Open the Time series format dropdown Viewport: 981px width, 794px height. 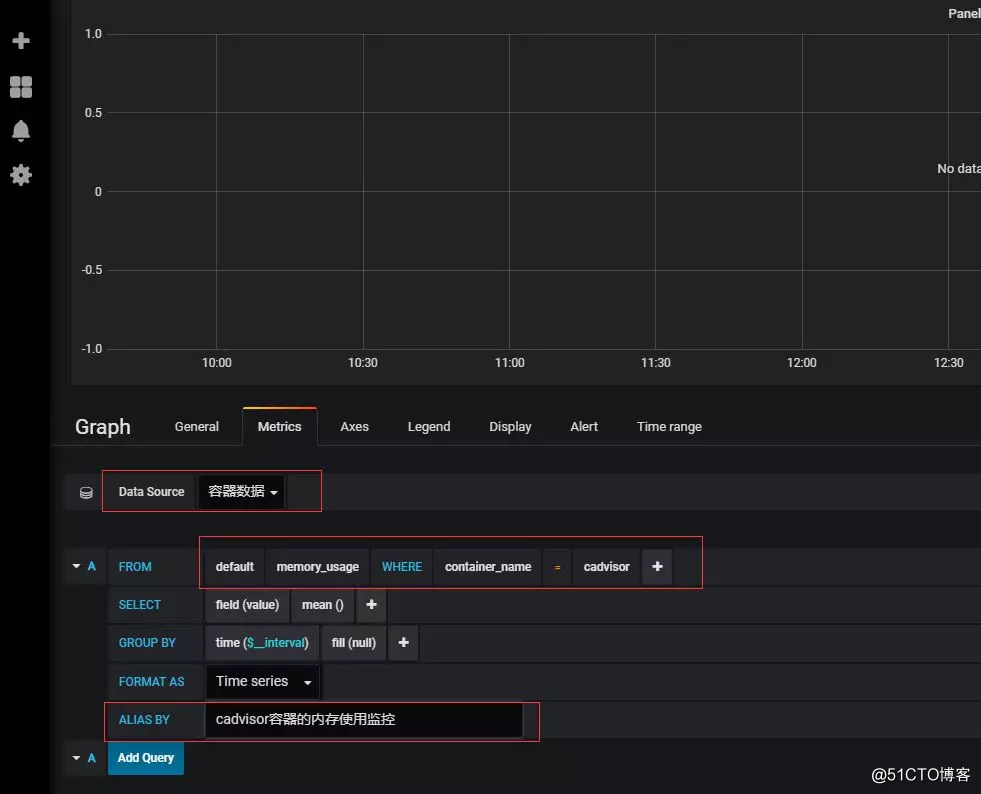pos(263,681)
